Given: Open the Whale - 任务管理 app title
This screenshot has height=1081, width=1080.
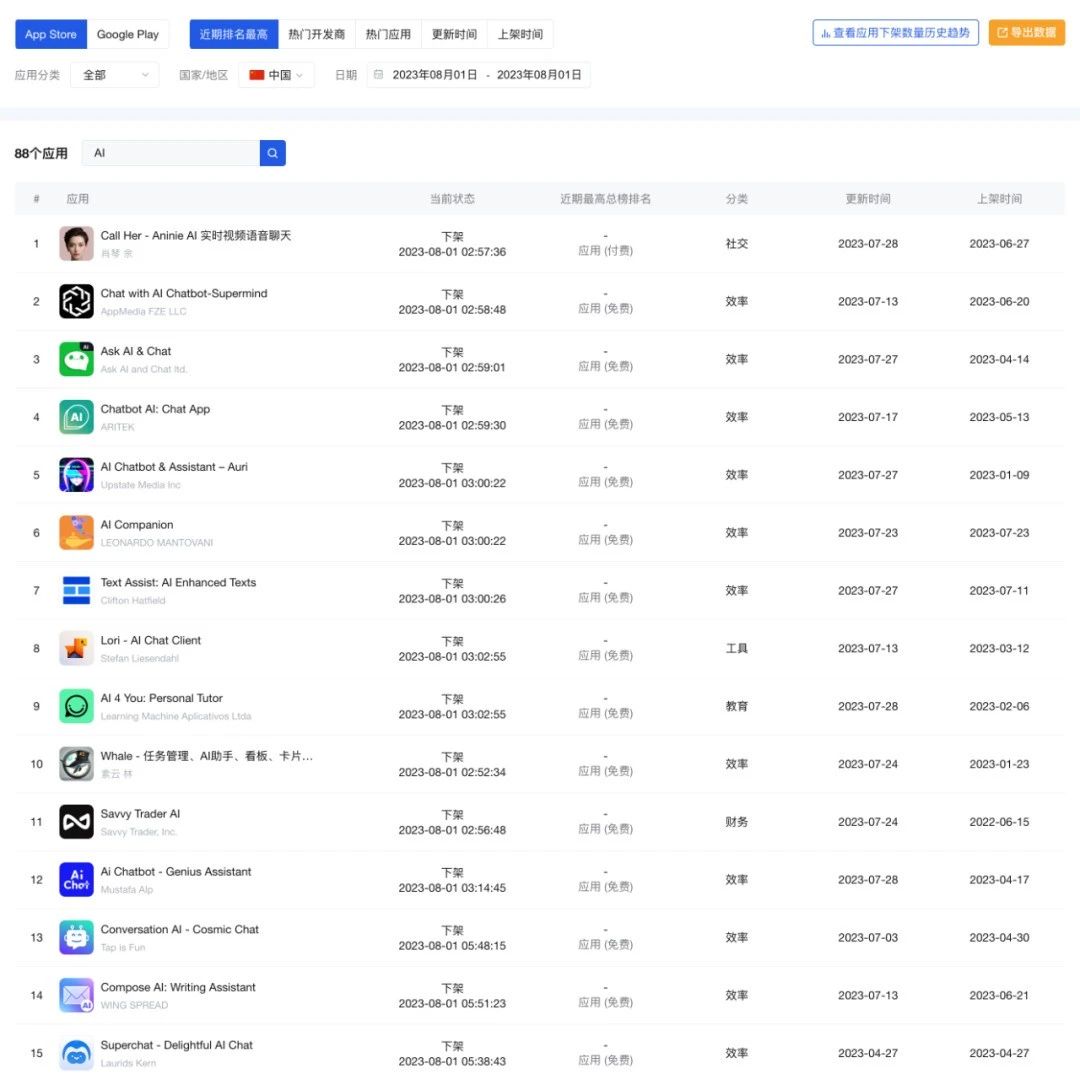Looking at the screenshot, I should coord(206,756).
